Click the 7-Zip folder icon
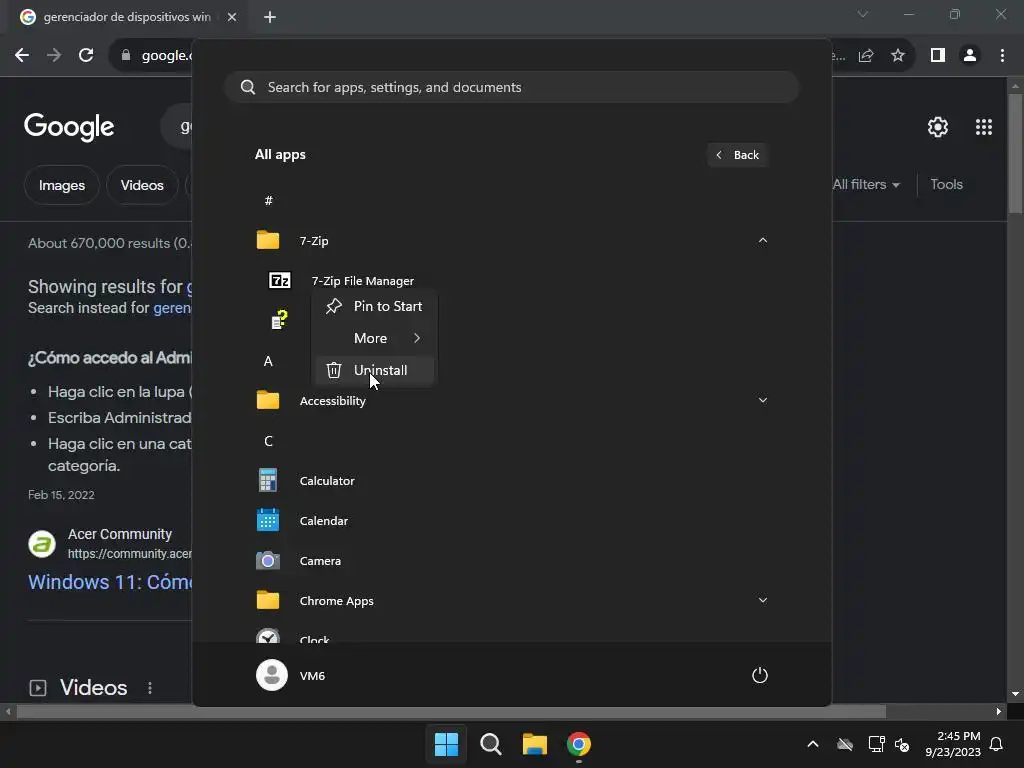This screenshot has width=1024, height=768. tap(268, 240)
